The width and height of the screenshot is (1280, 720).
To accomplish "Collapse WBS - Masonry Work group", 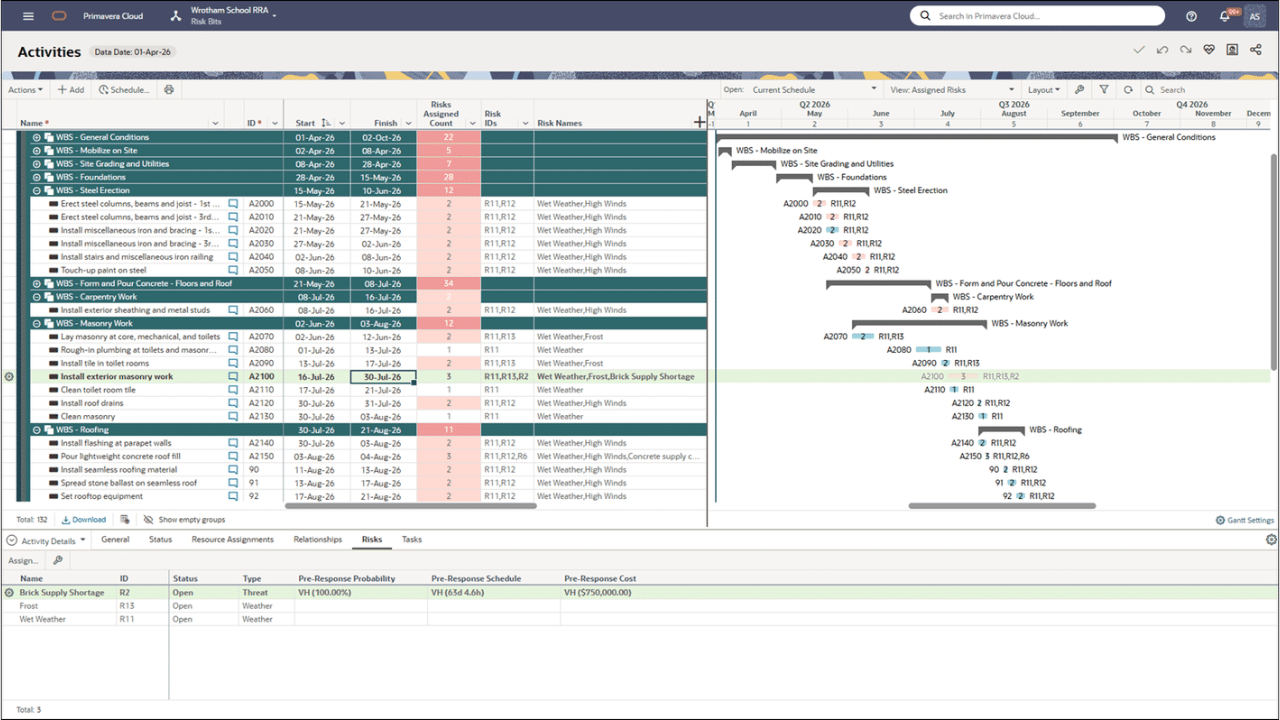I will 37,323.
